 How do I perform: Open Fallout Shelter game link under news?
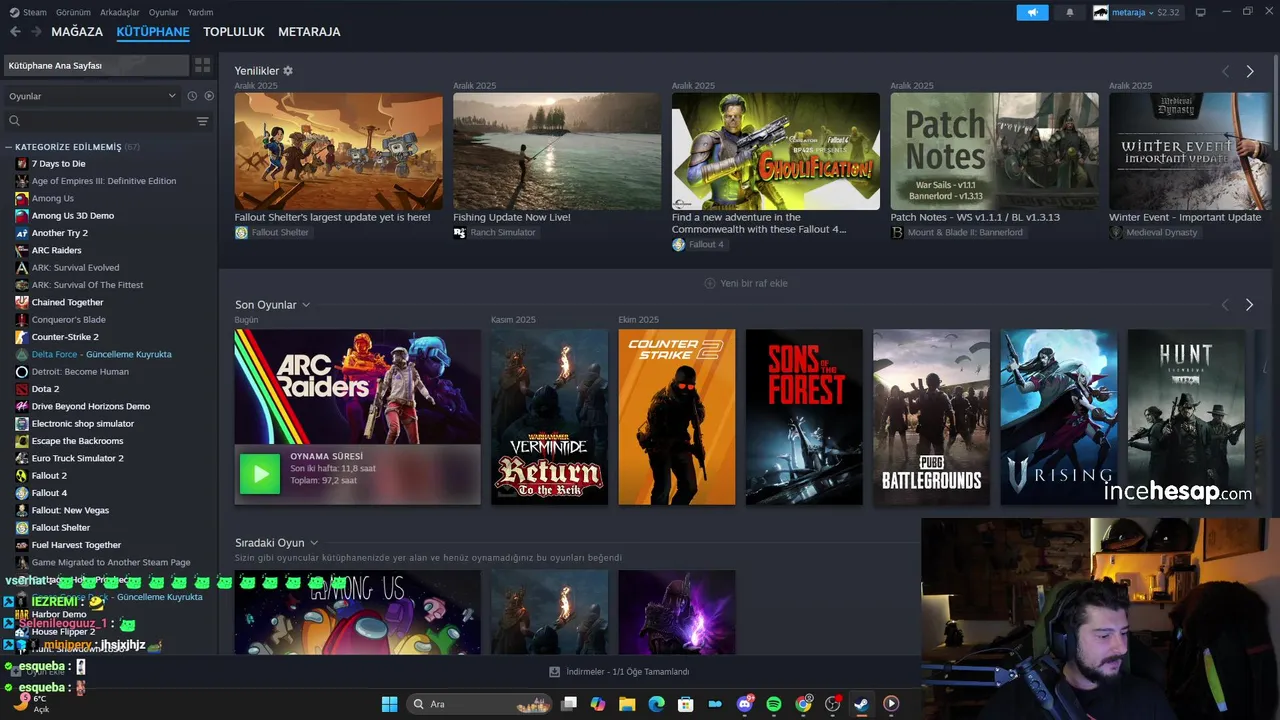click(x=272, y=232)
